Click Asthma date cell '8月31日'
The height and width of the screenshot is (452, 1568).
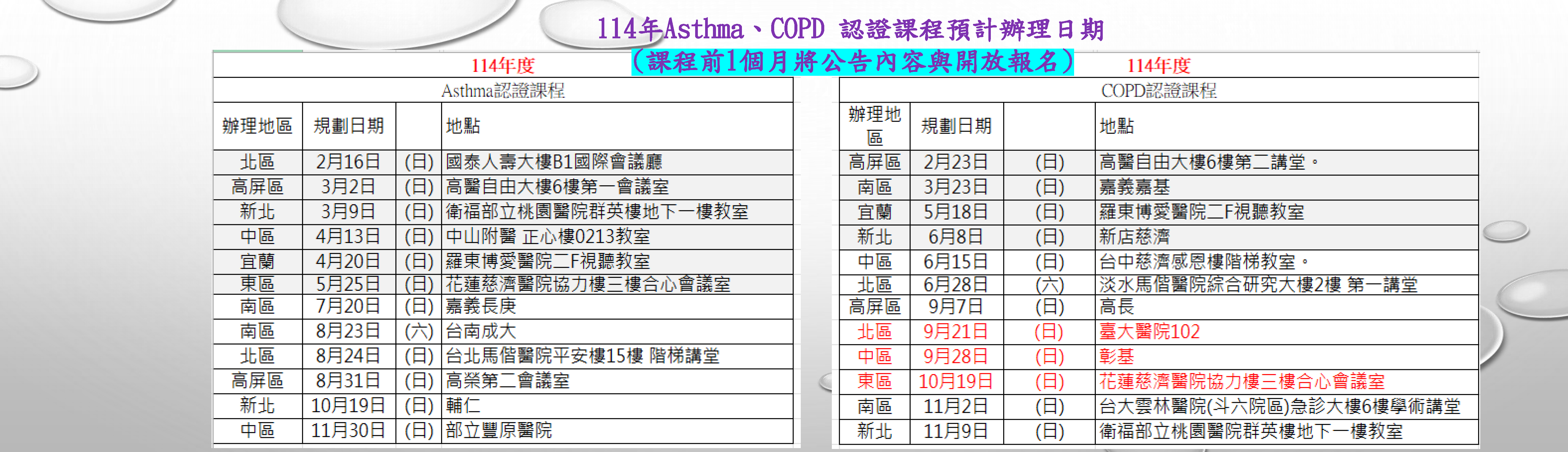(x=348, y=381)
